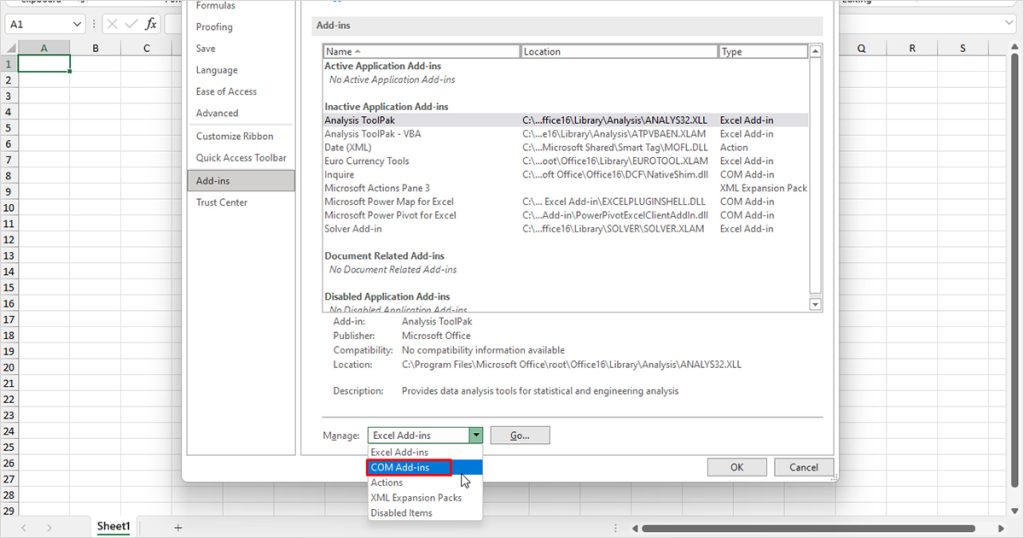Viewport: 1024px width, 538px height.
Task: Expand the formula bar with the chevron
Action: [1009, 24]
